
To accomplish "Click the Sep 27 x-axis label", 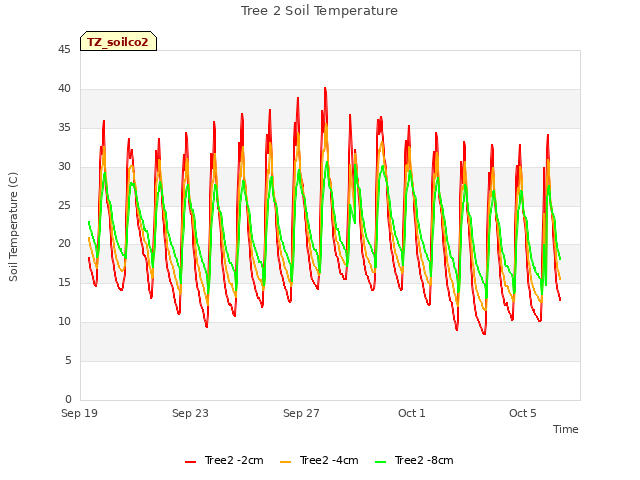I will tap(301, 413).
